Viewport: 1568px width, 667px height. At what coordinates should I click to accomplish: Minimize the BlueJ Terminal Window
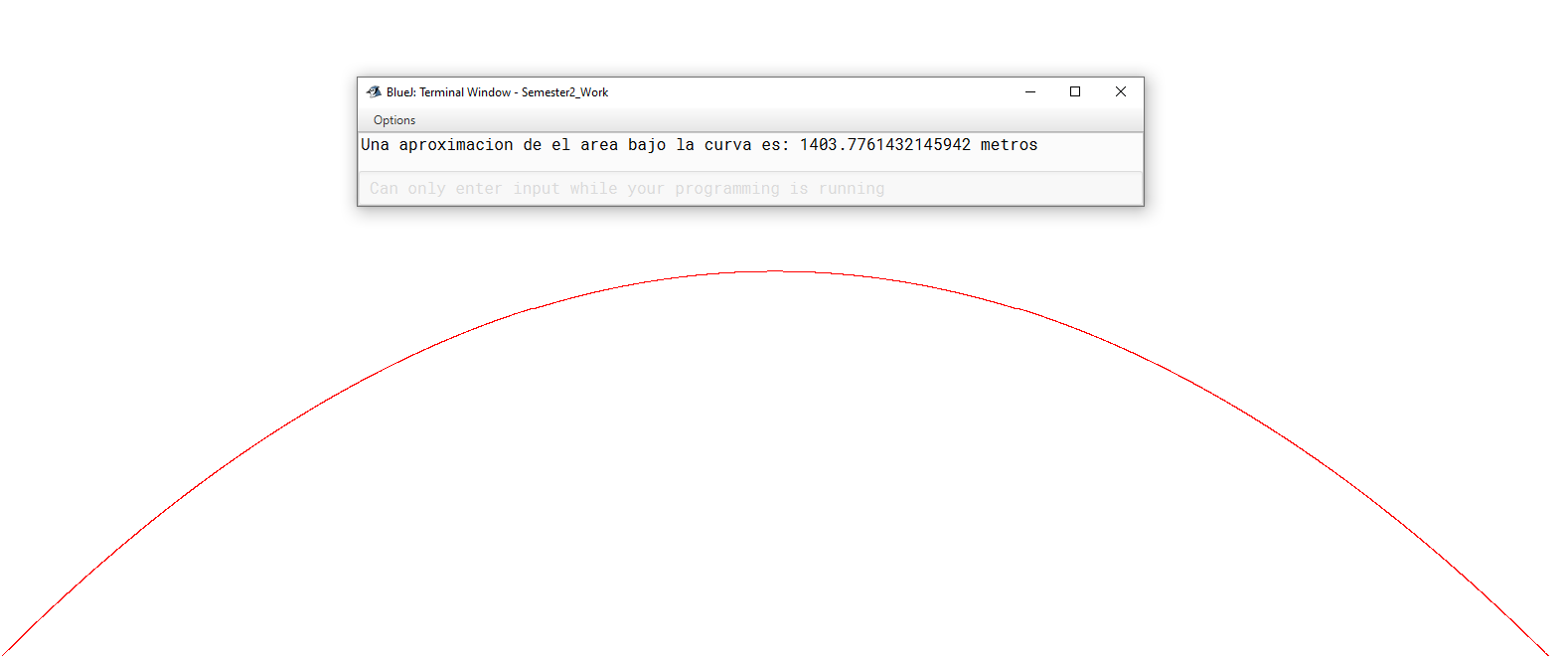[1030, 91]
